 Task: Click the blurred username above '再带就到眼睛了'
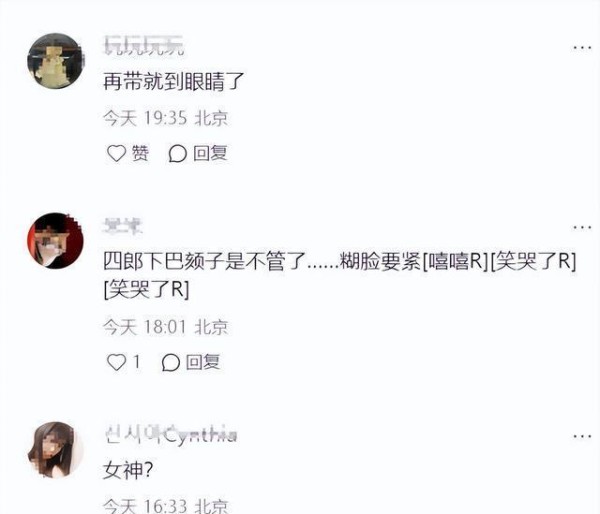(144, 46)
